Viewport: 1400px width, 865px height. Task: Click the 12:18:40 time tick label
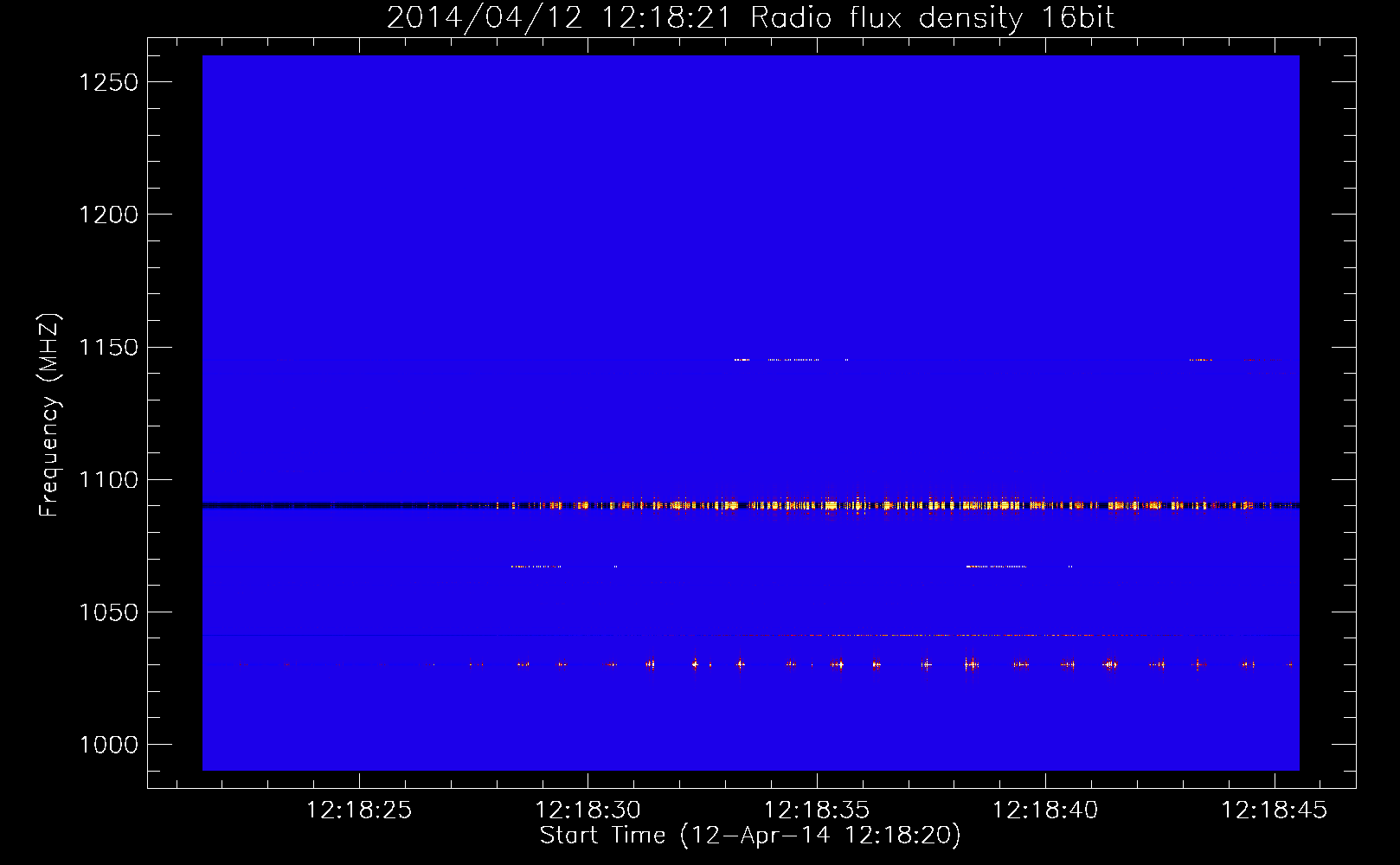pos(1044,811)
